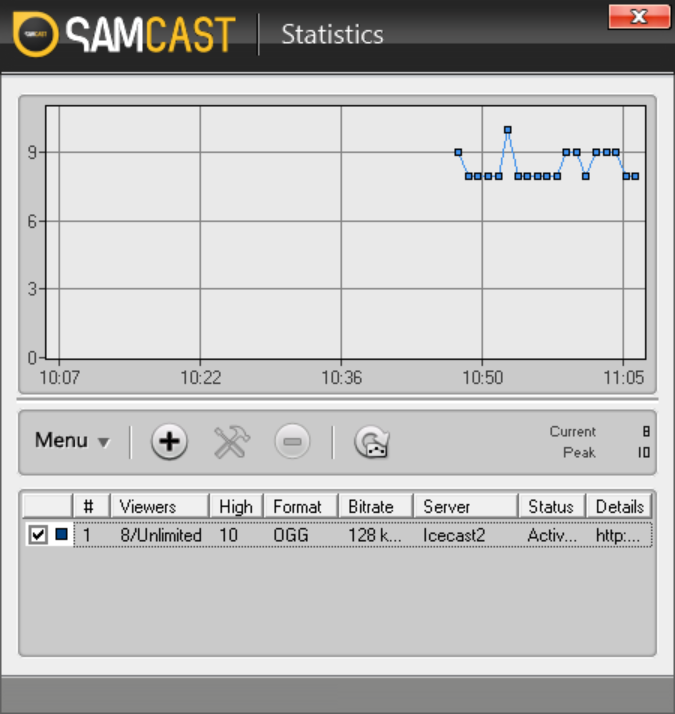
Task: Click the SAMCAST logo icon
Action: pyautogui.click(x=36, y=34)
